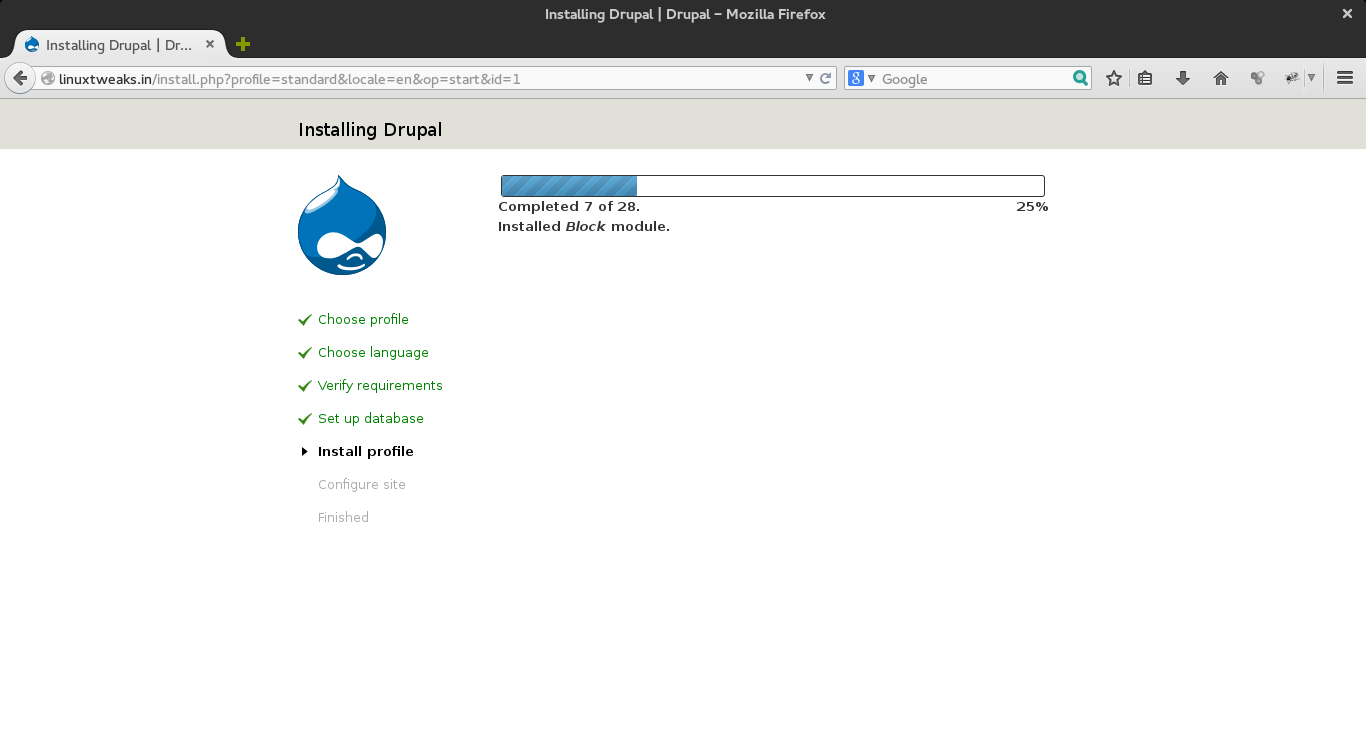Click the Choose language step
This screenshot has height=740, width=1366.
point(373,353)
